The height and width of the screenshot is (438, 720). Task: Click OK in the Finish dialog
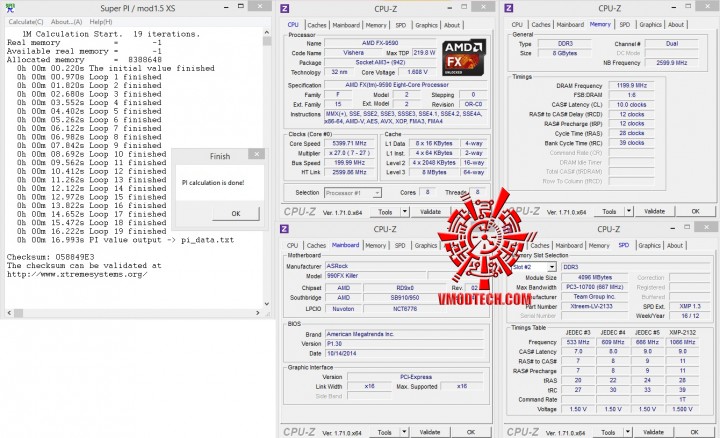coord(236,213)
